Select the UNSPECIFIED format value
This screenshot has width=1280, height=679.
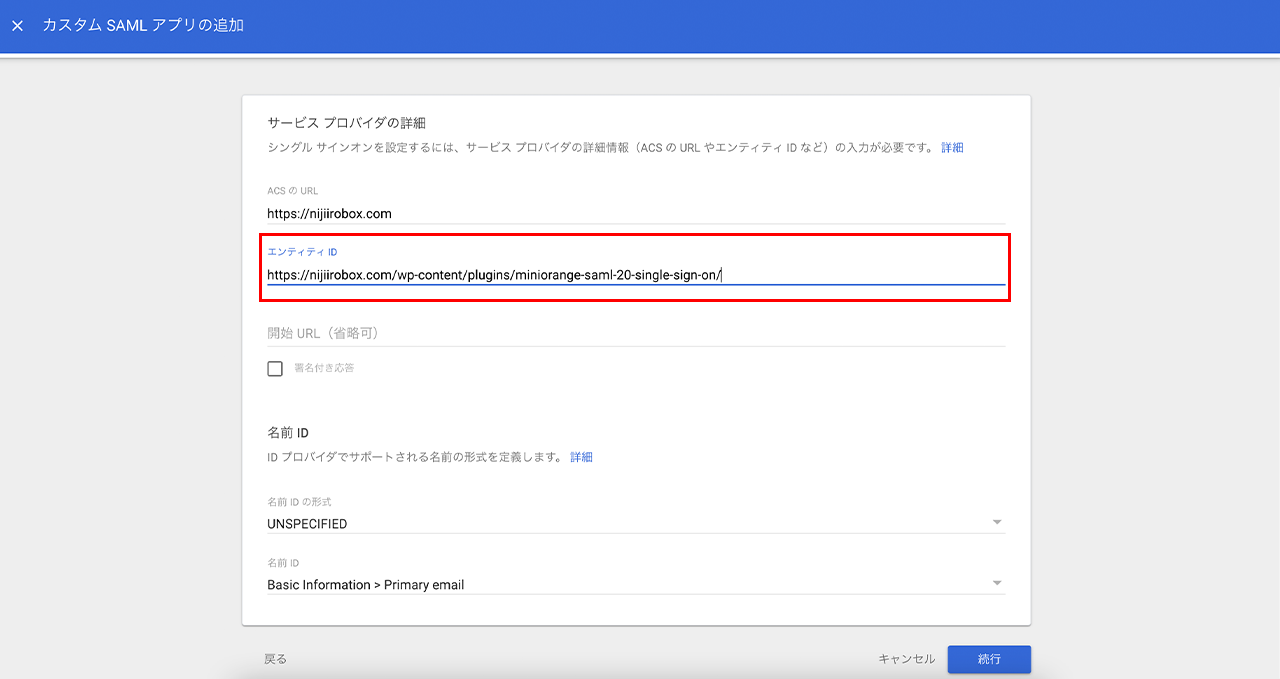click(308, 524)
